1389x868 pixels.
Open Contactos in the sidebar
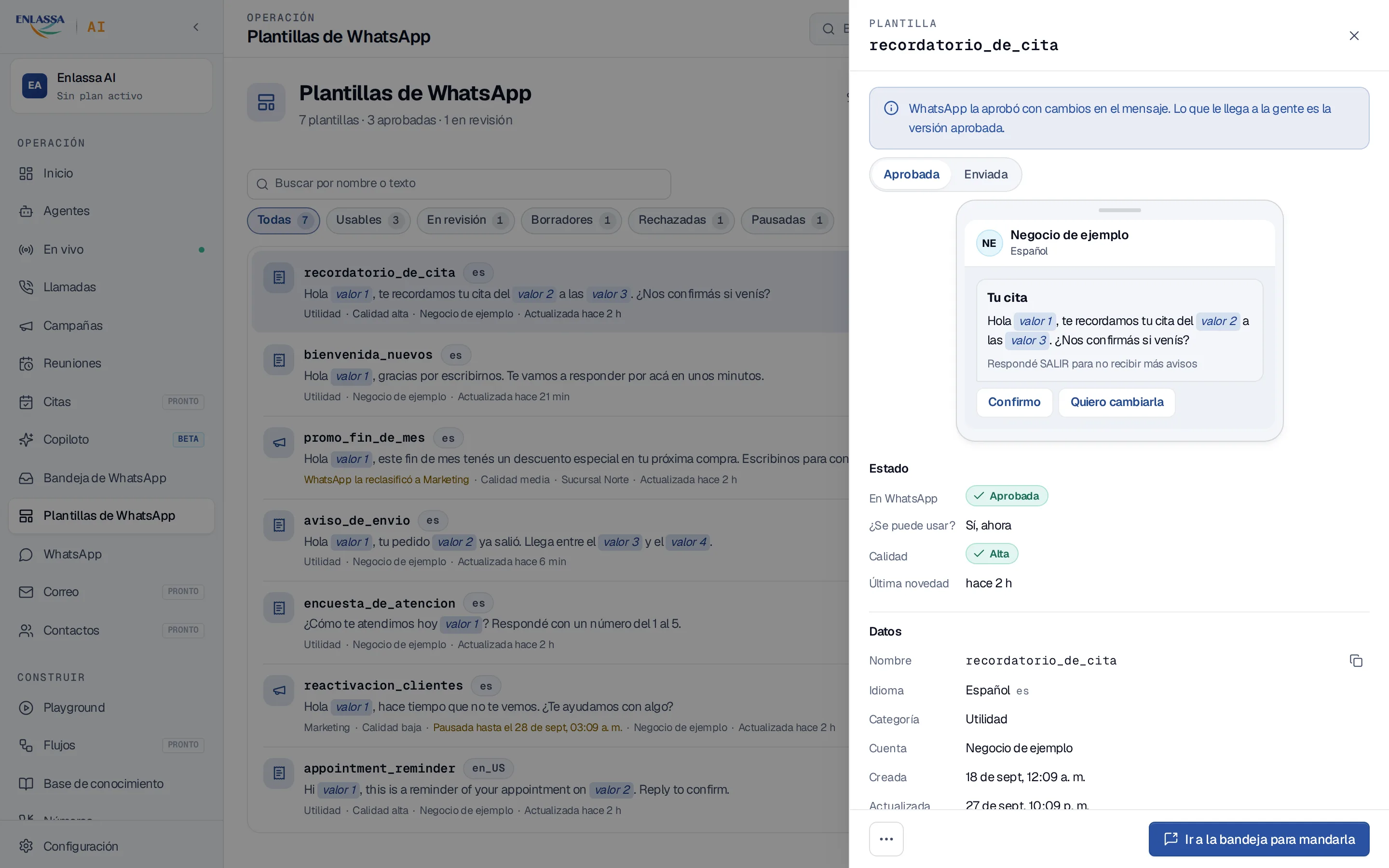[111, 630]
